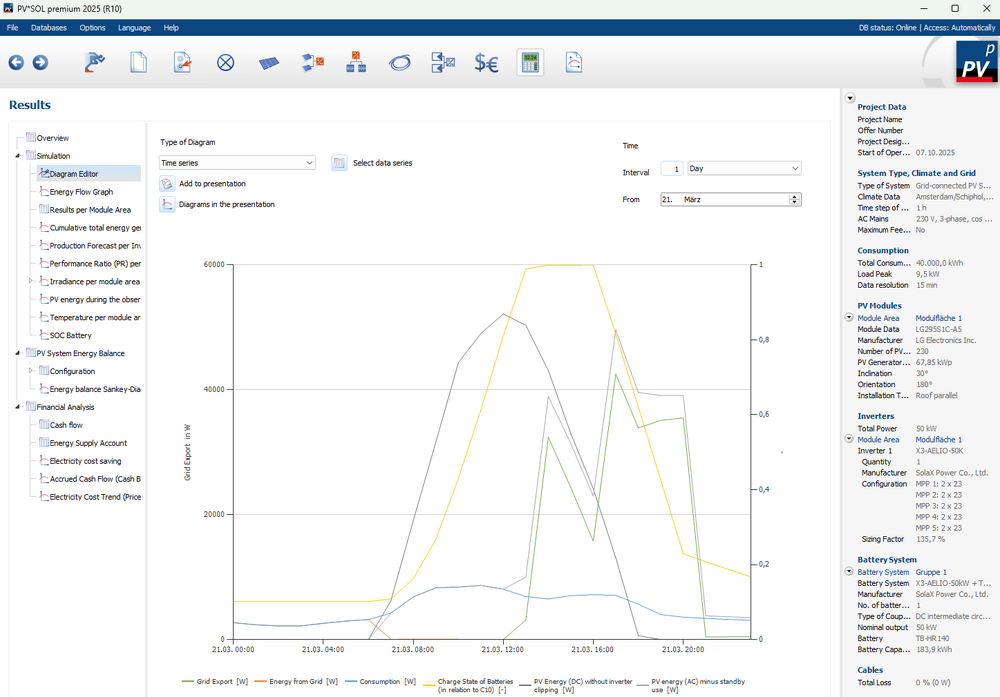This screenshot has width=1000, height=697.
Task: Open the results calculator toolbar icon
Action: point(530,63)
